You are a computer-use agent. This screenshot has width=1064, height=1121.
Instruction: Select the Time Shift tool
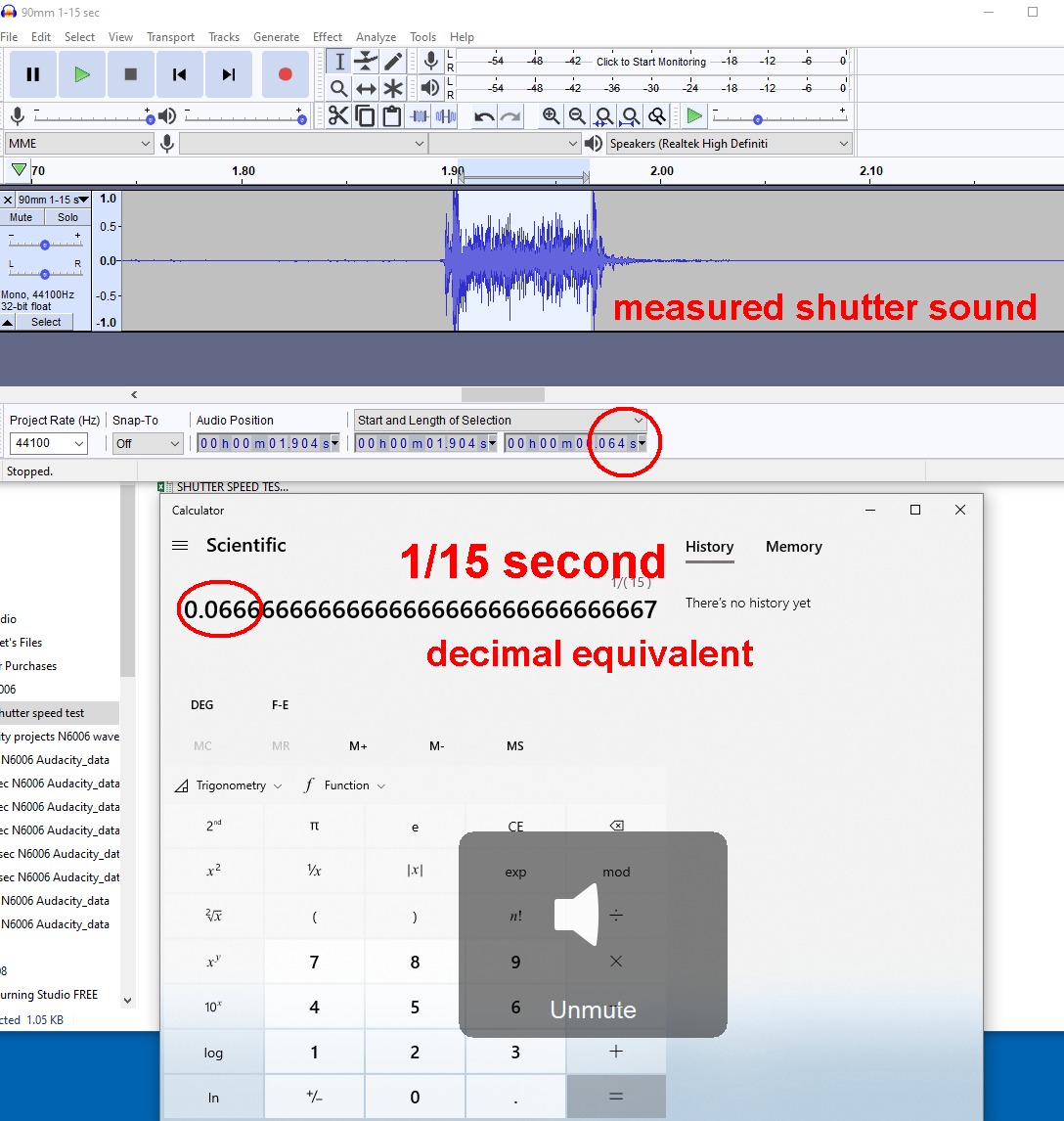point(366,89)
